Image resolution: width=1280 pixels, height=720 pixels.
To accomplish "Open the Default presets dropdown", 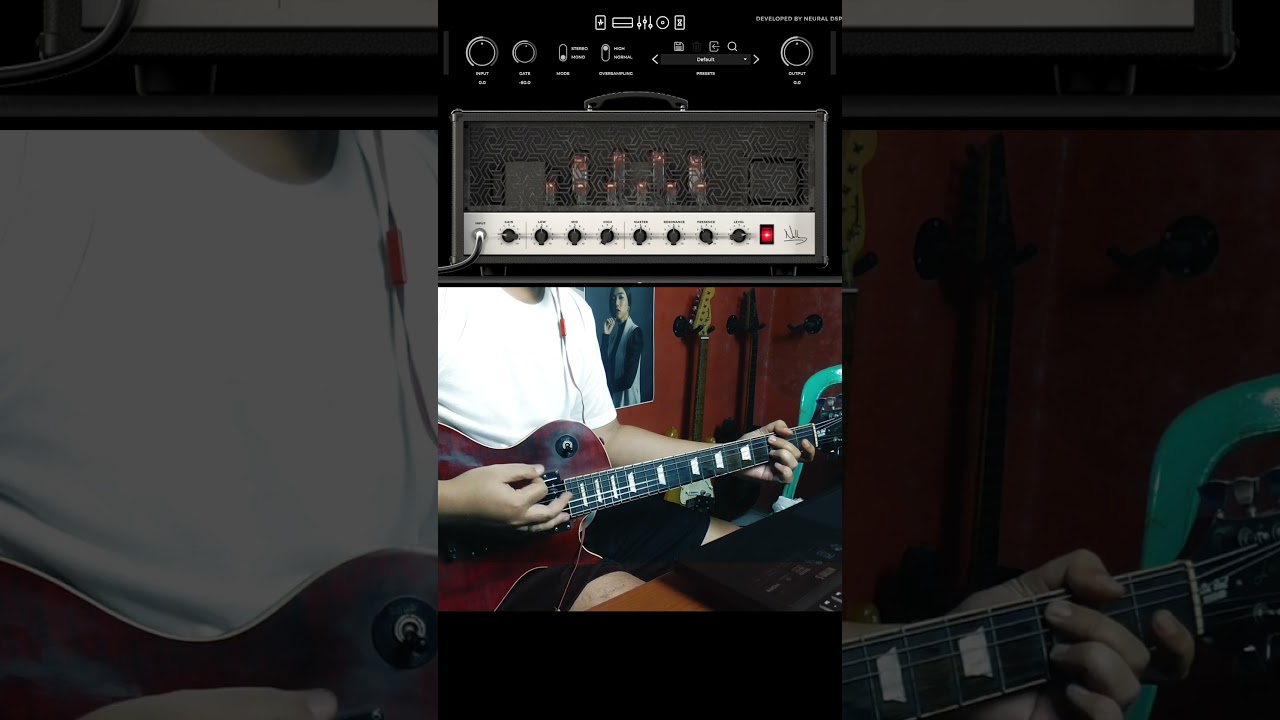I will pyautogui.click(x=705, y=59).
